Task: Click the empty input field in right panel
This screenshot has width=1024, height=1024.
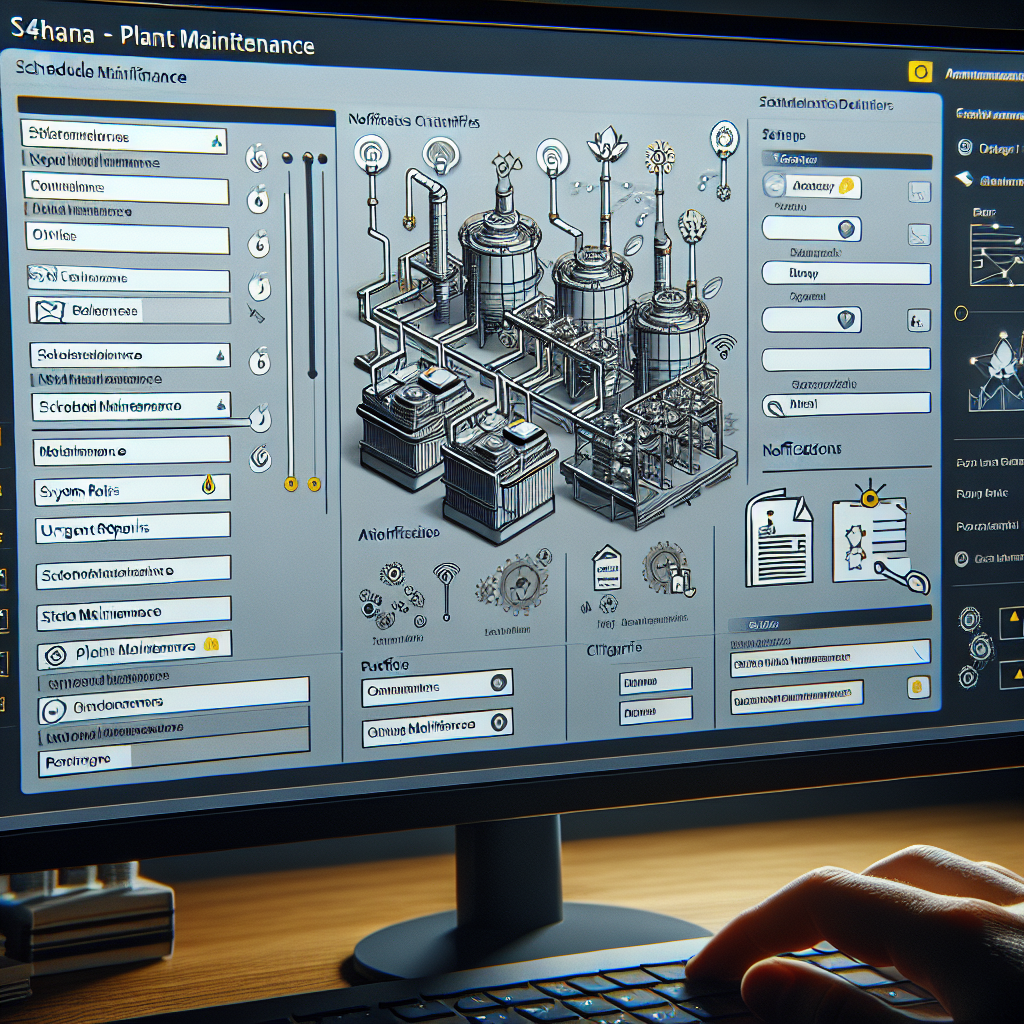Action: 845,360
